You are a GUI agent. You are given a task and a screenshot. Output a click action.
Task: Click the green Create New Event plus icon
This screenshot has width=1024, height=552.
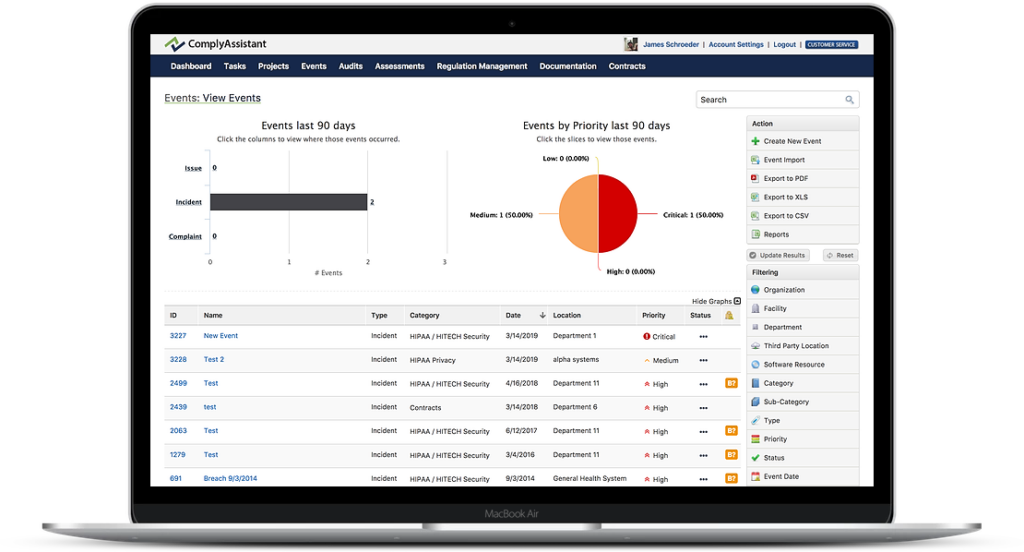click(755, 141)
